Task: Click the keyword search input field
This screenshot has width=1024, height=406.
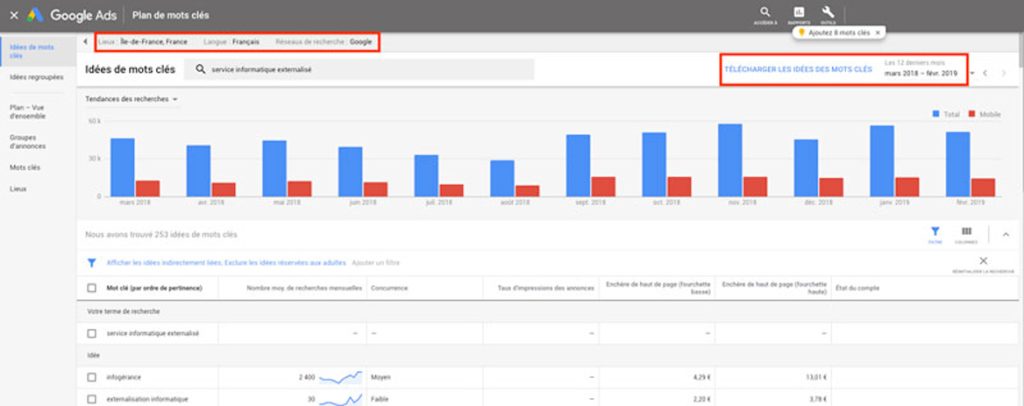Action: [x=359, y=69]
